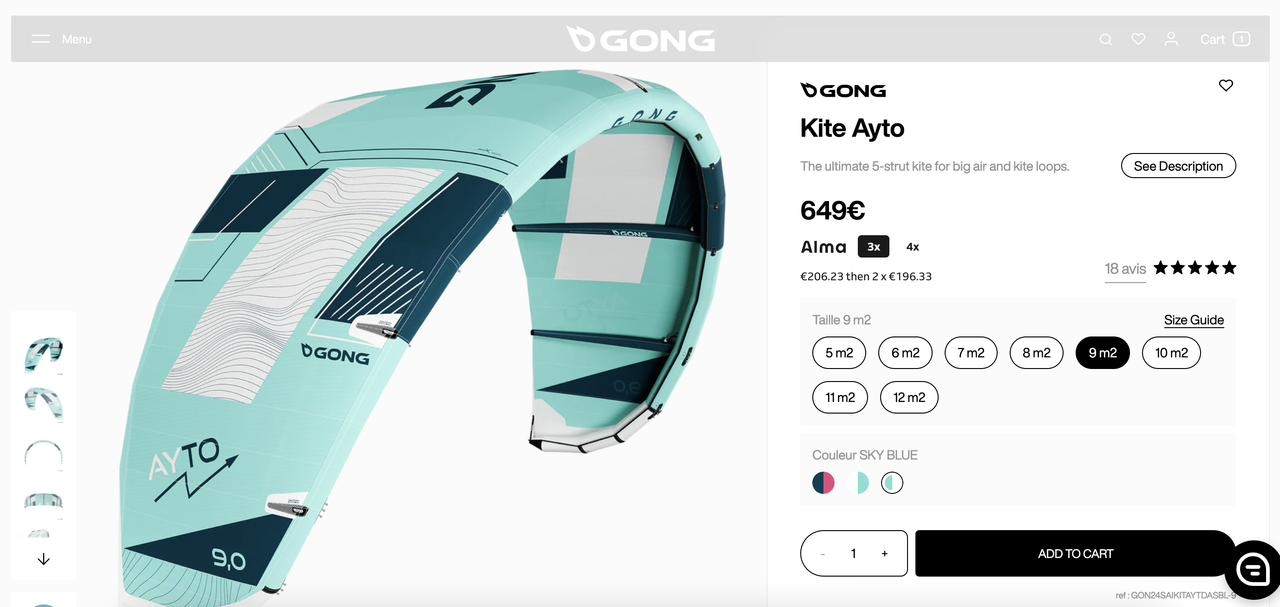Screen dimensions: 1280x607
Task: Select the 5 m2 size option
Action: [x=839, y=353]
